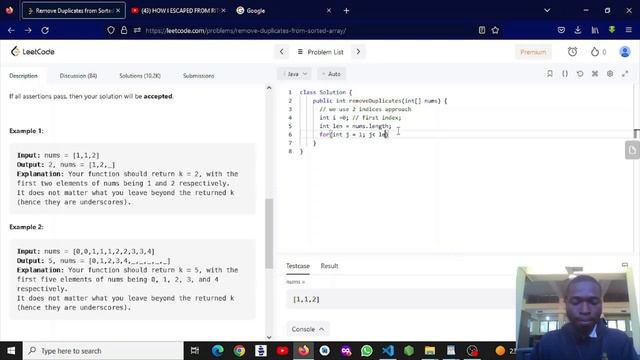Switch to the Solutions tab
This screenshot has height=360, width=640.
click(140, 76)
